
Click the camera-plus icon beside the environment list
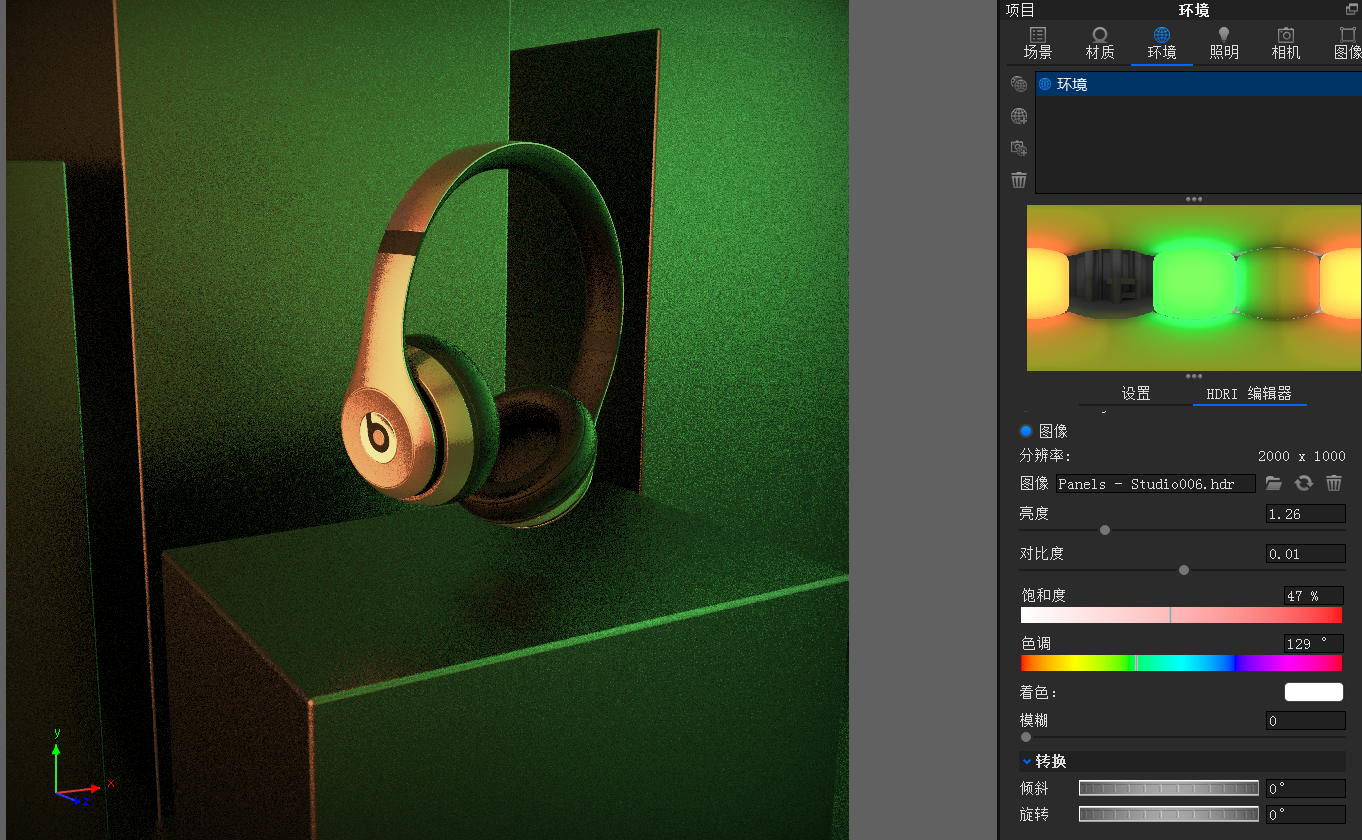[x=1019, y=148]
